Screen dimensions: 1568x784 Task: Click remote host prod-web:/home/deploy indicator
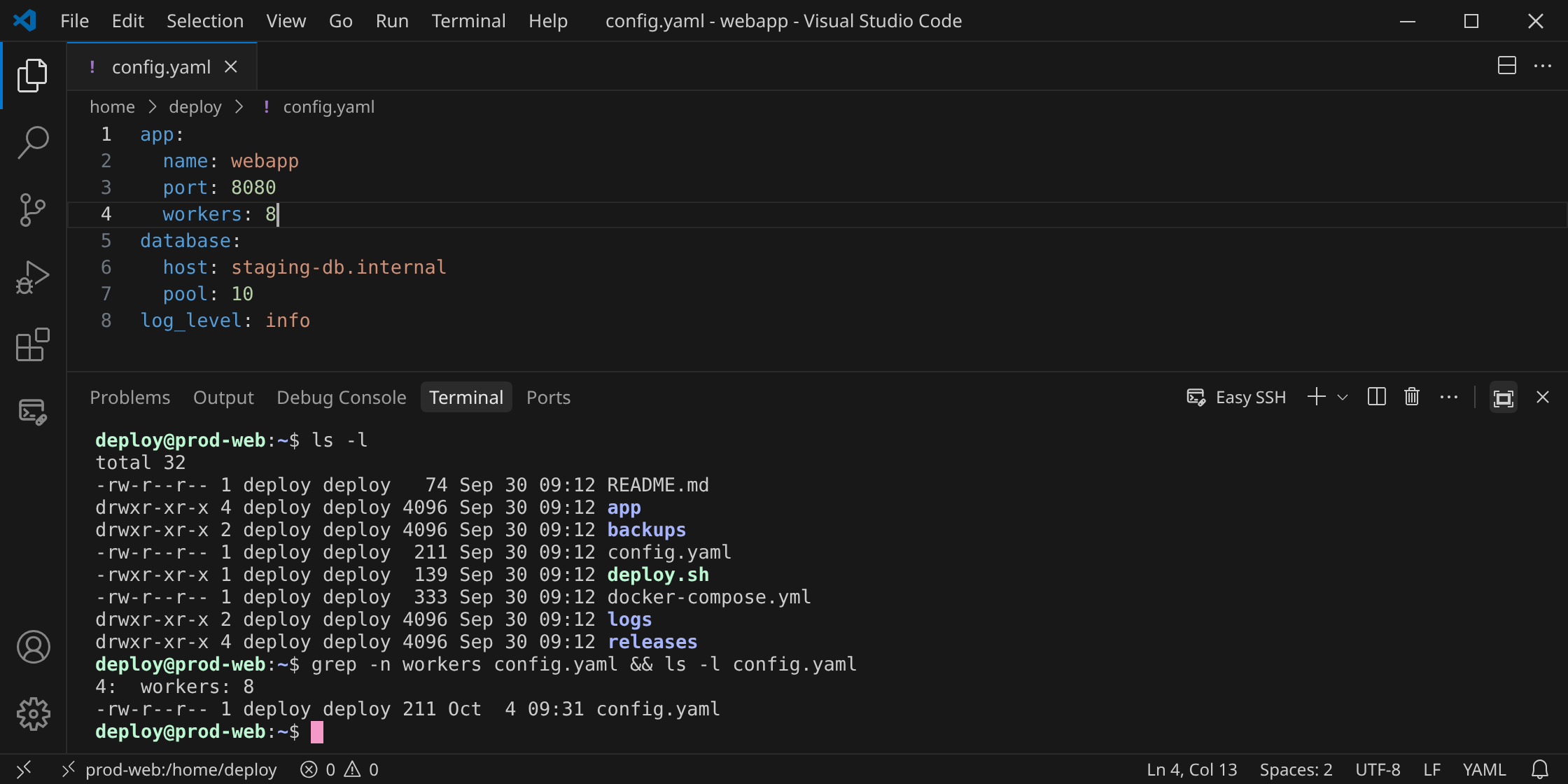pyautogui.click(x=169, y=769)
